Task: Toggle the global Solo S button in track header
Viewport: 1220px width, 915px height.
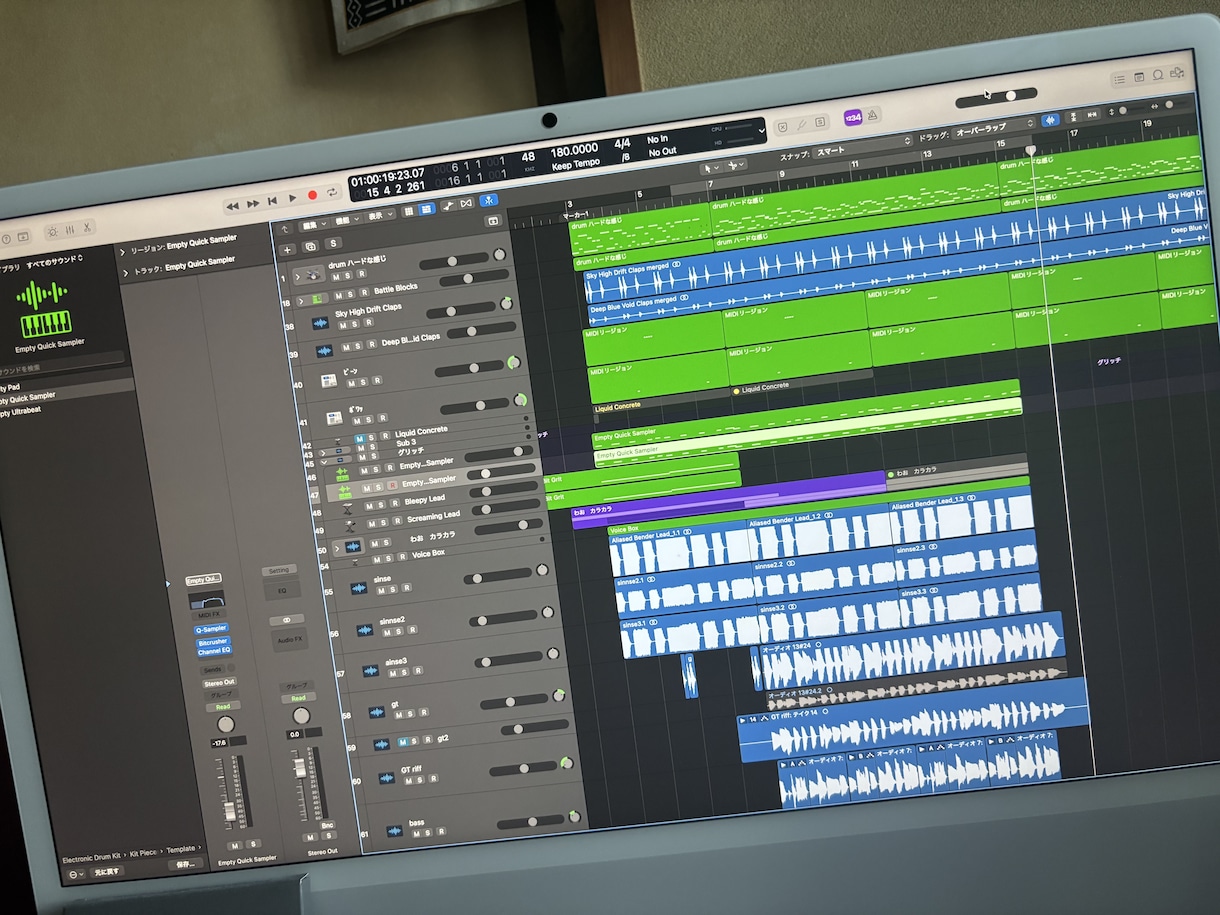Action: click(x=333, y=242)
